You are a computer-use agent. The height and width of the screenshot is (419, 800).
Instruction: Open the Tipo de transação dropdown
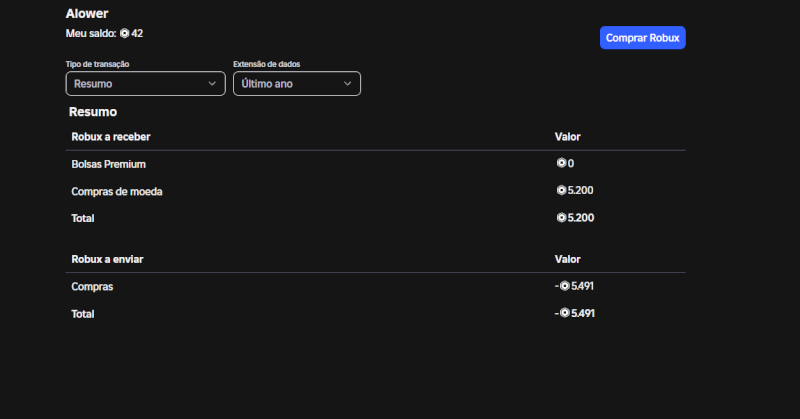(x=145, y=84)
